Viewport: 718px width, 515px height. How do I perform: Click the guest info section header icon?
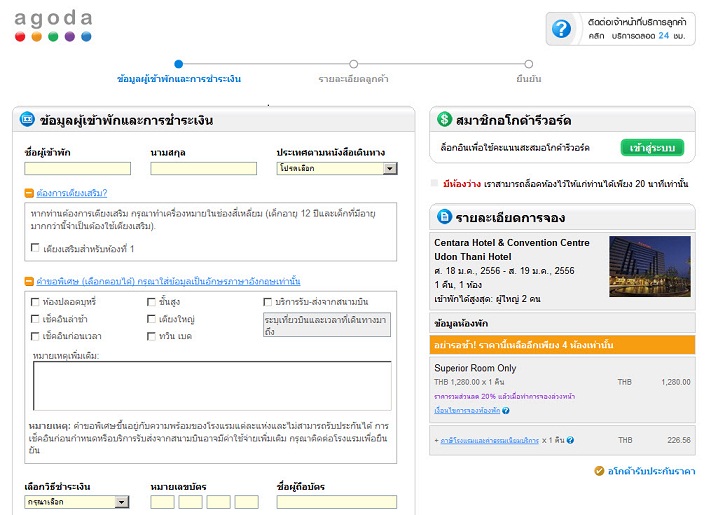coord(27,119)
